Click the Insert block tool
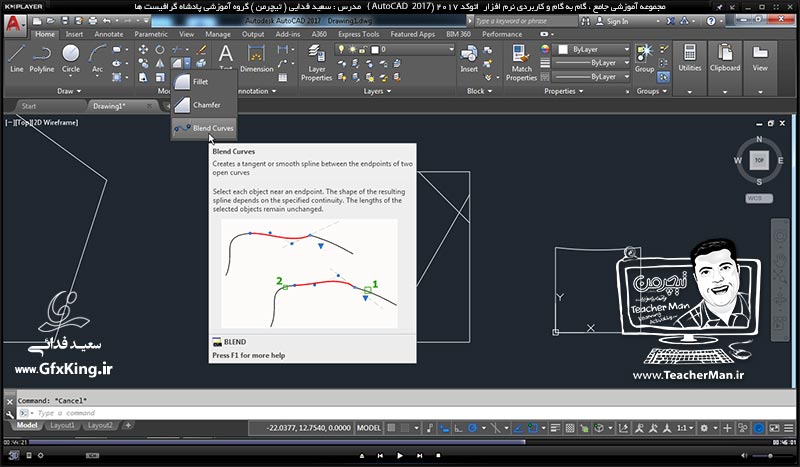 [x=469, y=58]
